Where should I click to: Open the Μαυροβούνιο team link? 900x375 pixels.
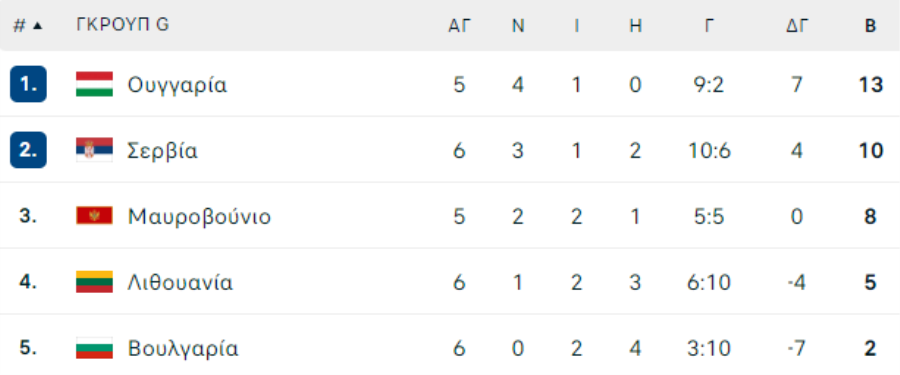tap(199, 217)
